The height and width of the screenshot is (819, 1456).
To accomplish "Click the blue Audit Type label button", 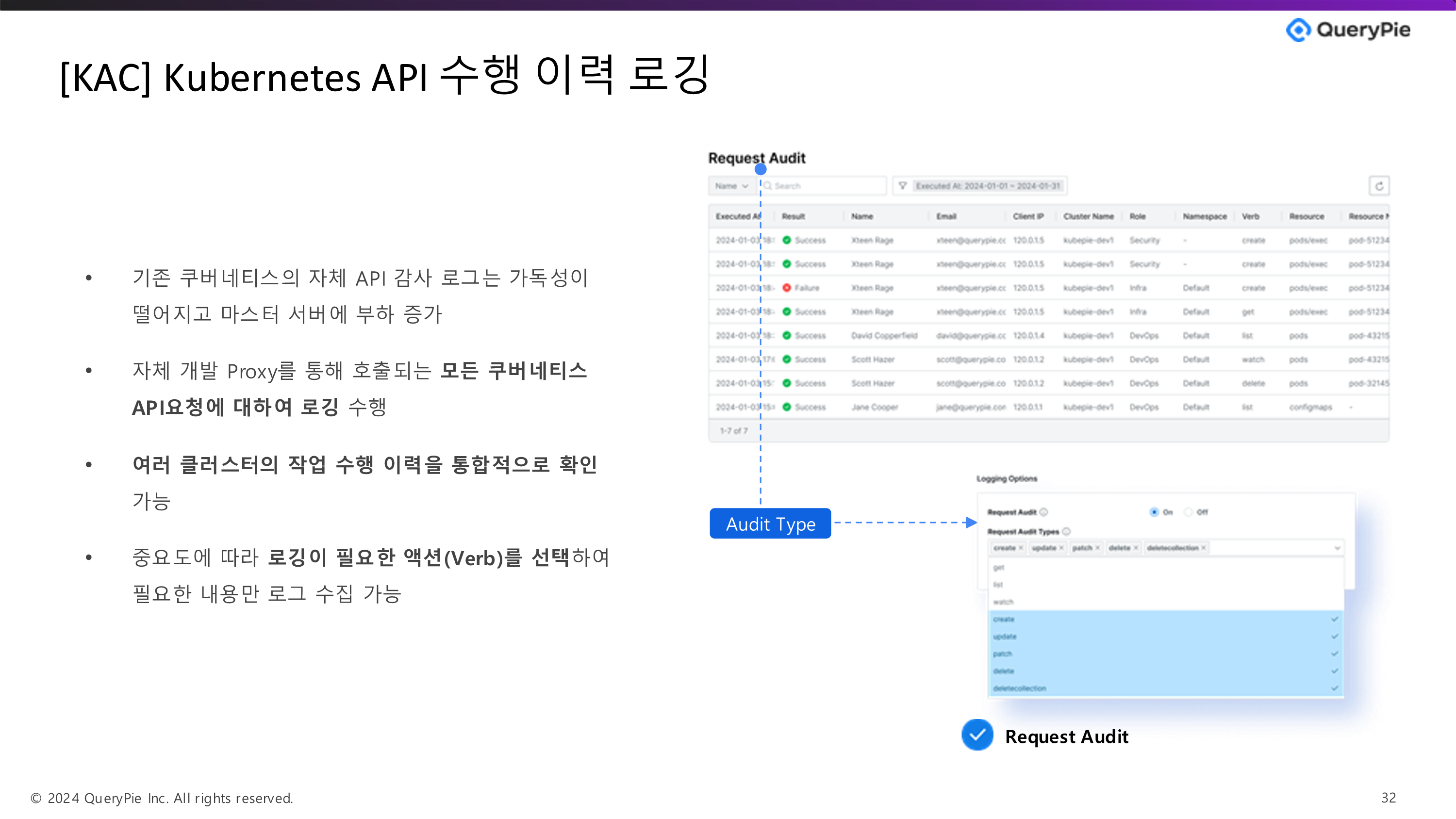I will coord(770,524).
